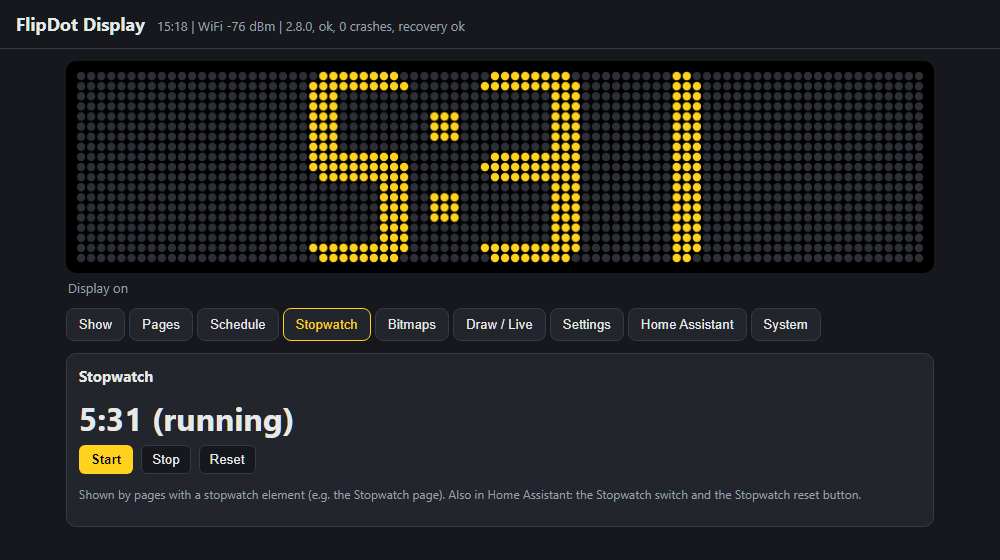This screenshot has width=1000, height=560.
Task: Open the Schedule tab
Action: tap(237, 325)
